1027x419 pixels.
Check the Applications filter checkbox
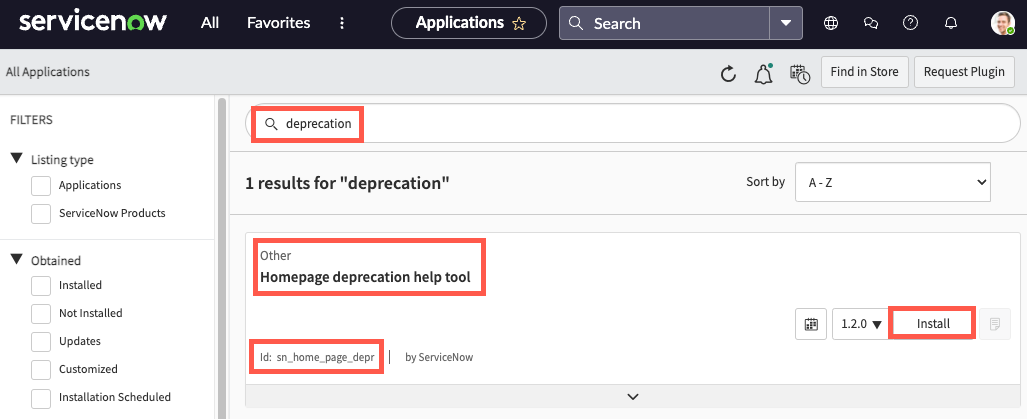click(41, 185)
